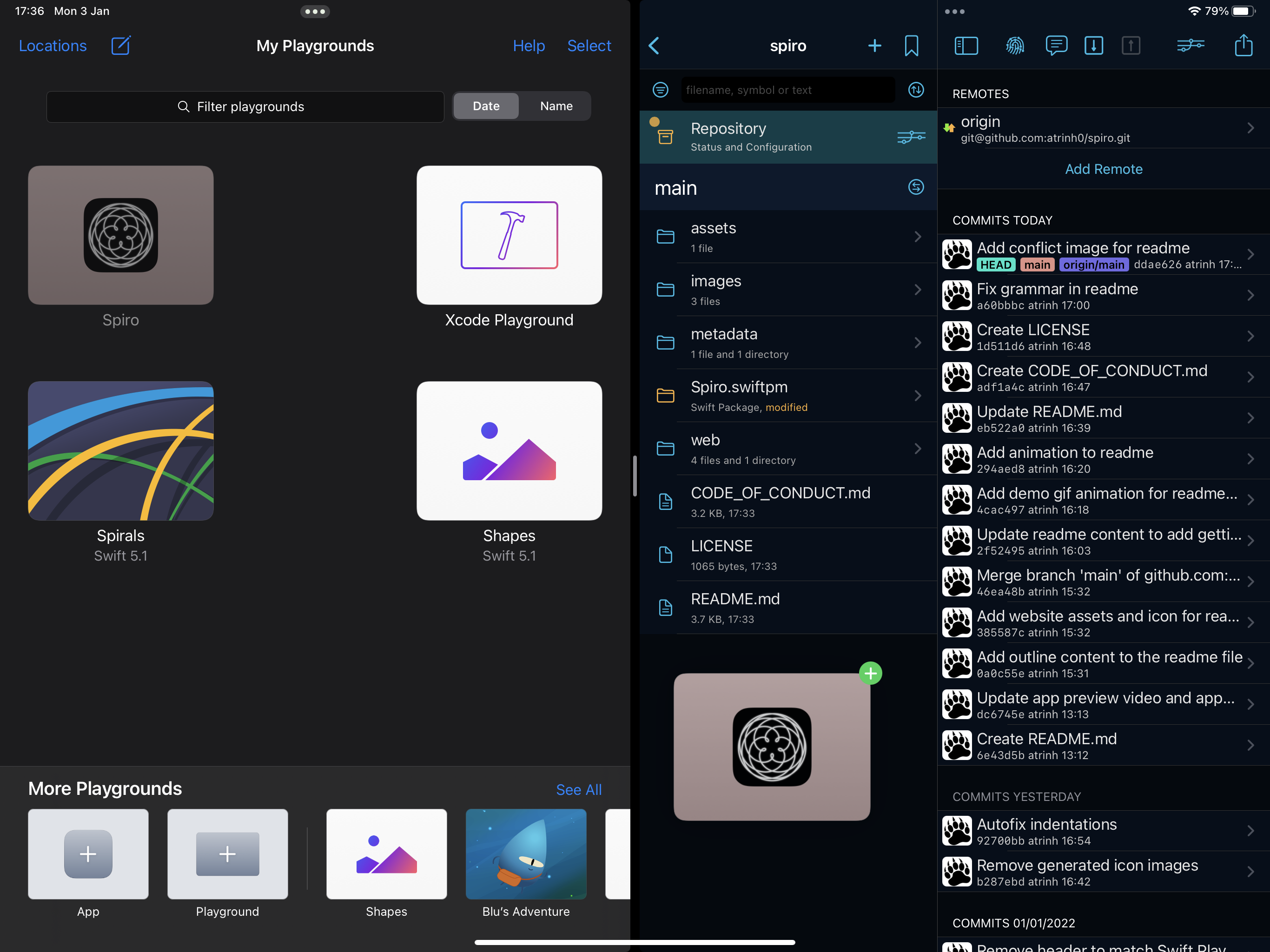This screenshot has height=952, width=1270.
Task: Click the branch switch icon beside main
Action: point(916,187)
